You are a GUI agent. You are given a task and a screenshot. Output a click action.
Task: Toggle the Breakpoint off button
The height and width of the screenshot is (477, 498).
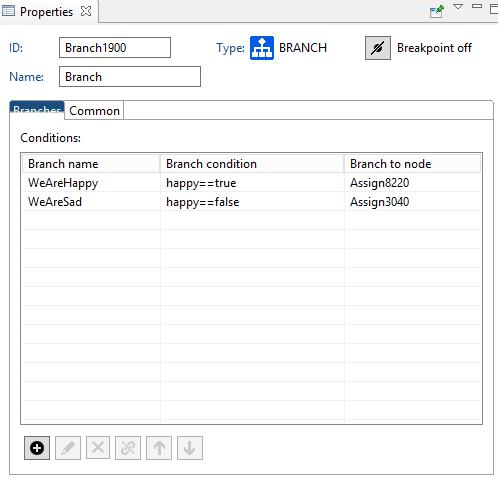click(x=378, y=48)
